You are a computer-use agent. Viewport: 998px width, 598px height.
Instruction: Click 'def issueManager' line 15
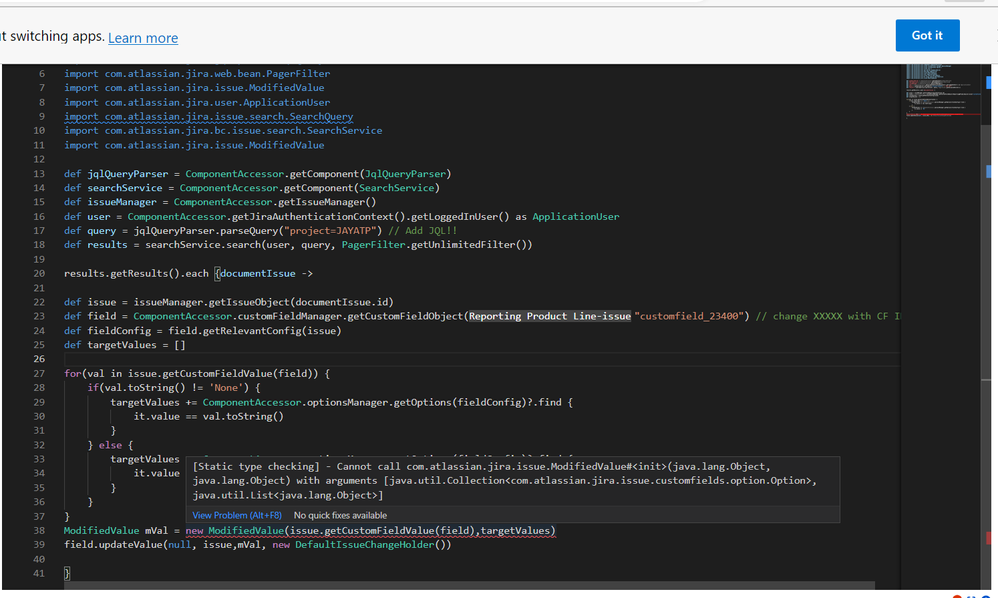click(x=220, y=202)
